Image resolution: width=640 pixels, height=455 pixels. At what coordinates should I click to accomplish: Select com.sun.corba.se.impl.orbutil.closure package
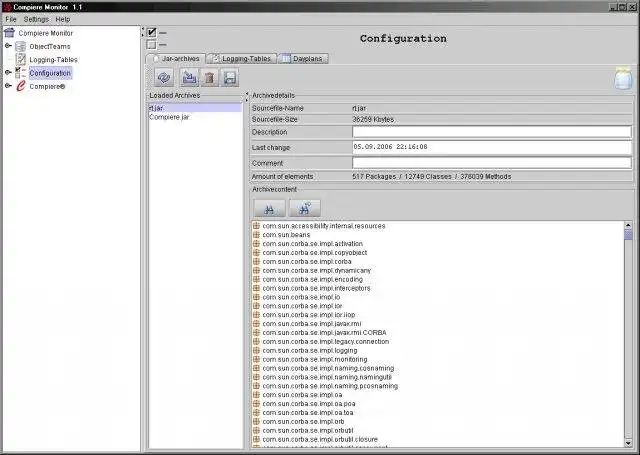(x=320, y=439)
